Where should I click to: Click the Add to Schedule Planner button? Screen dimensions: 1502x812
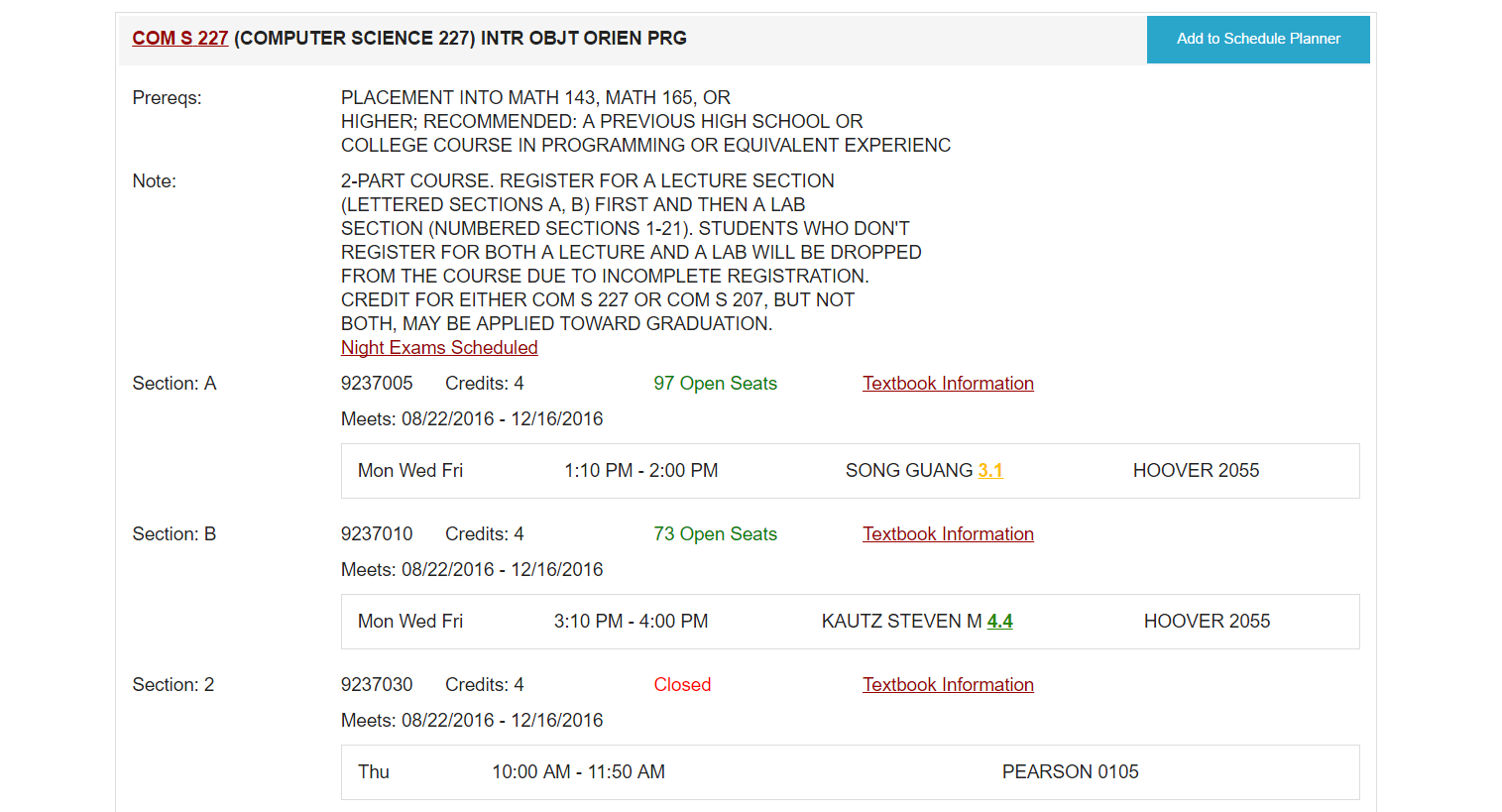tap(1257, 40)
